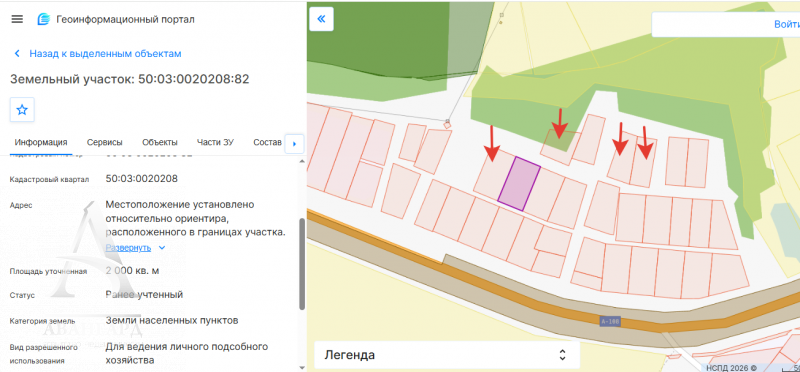Click the highlighted purple parcel on map
Screen dimensions: 800x372
point(519,184)
